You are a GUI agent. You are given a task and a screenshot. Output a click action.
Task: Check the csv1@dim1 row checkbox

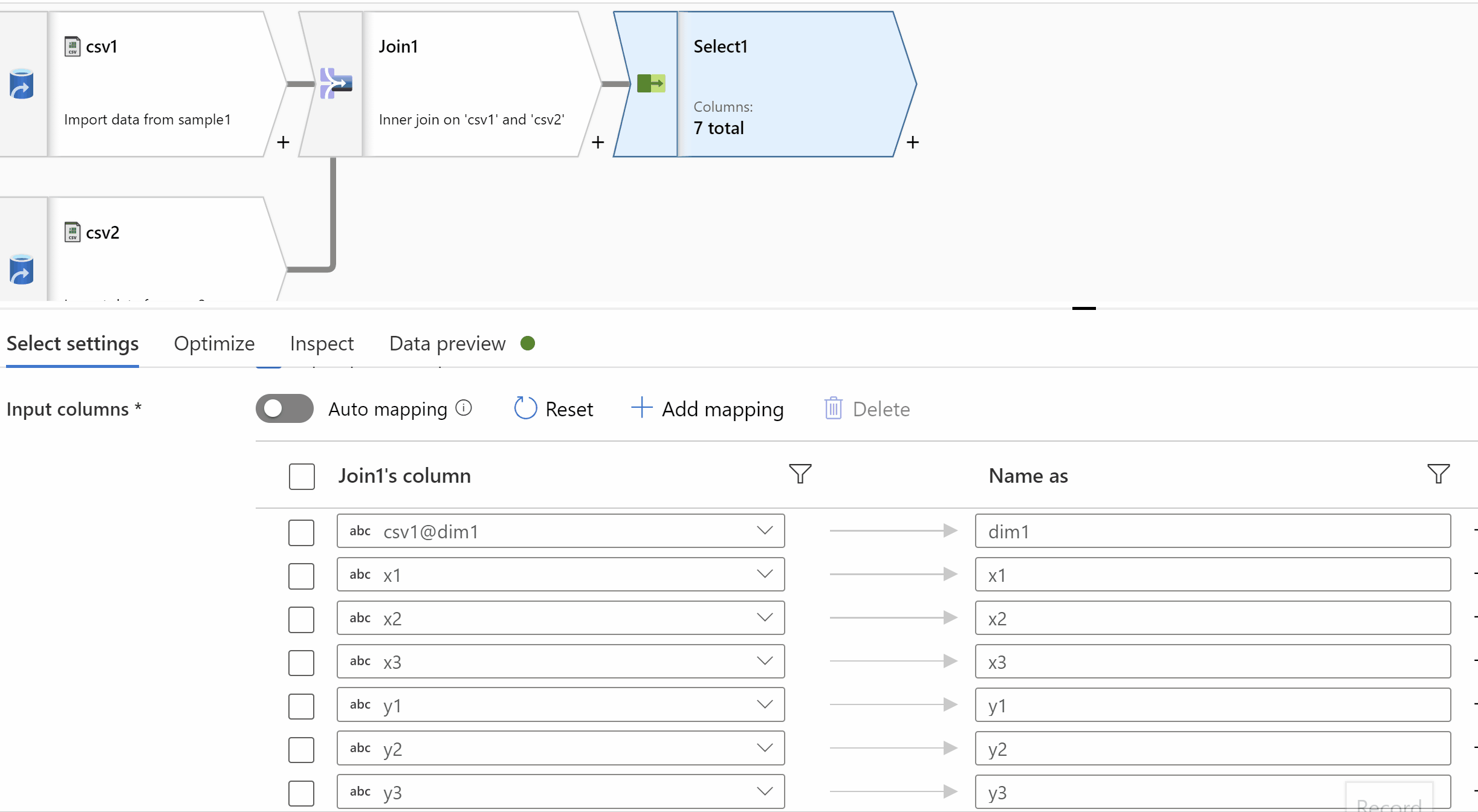(301, 530)
